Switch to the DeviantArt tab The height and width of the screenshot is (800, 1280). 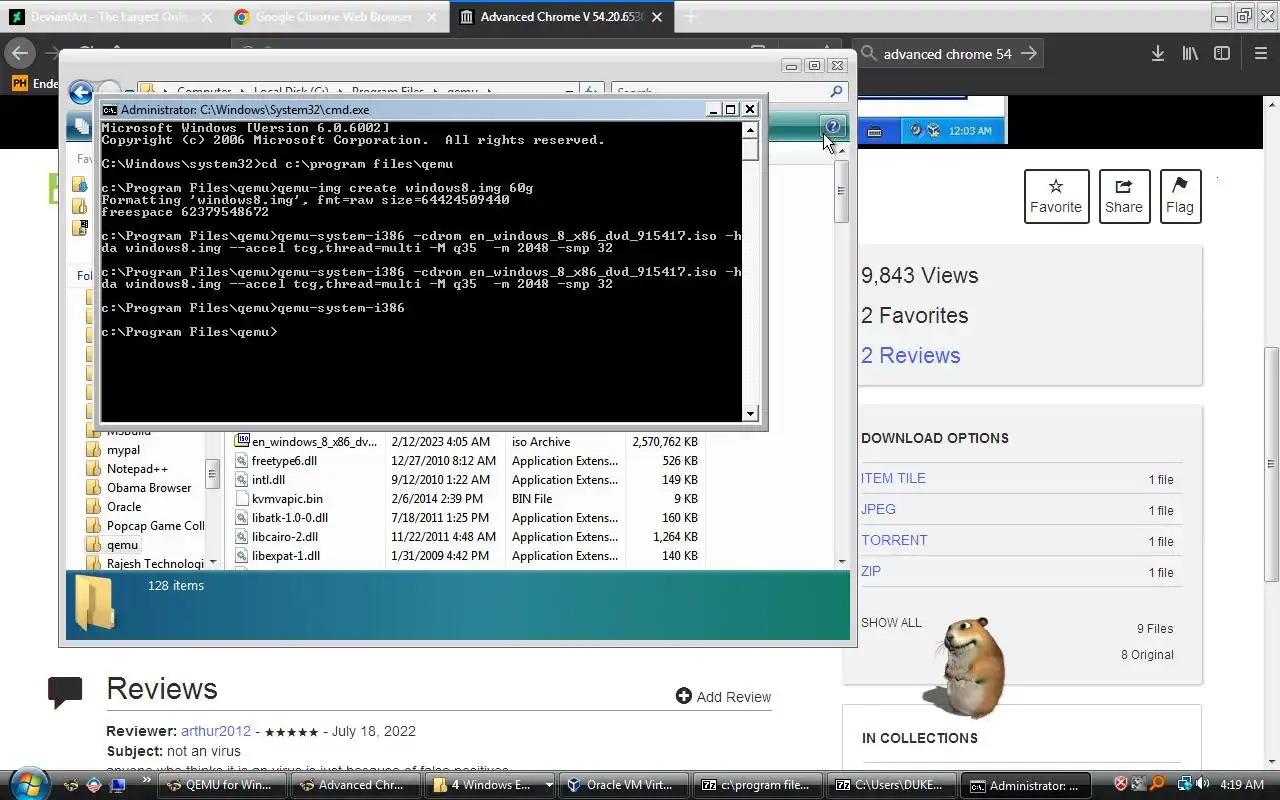(x=112, y=17)
